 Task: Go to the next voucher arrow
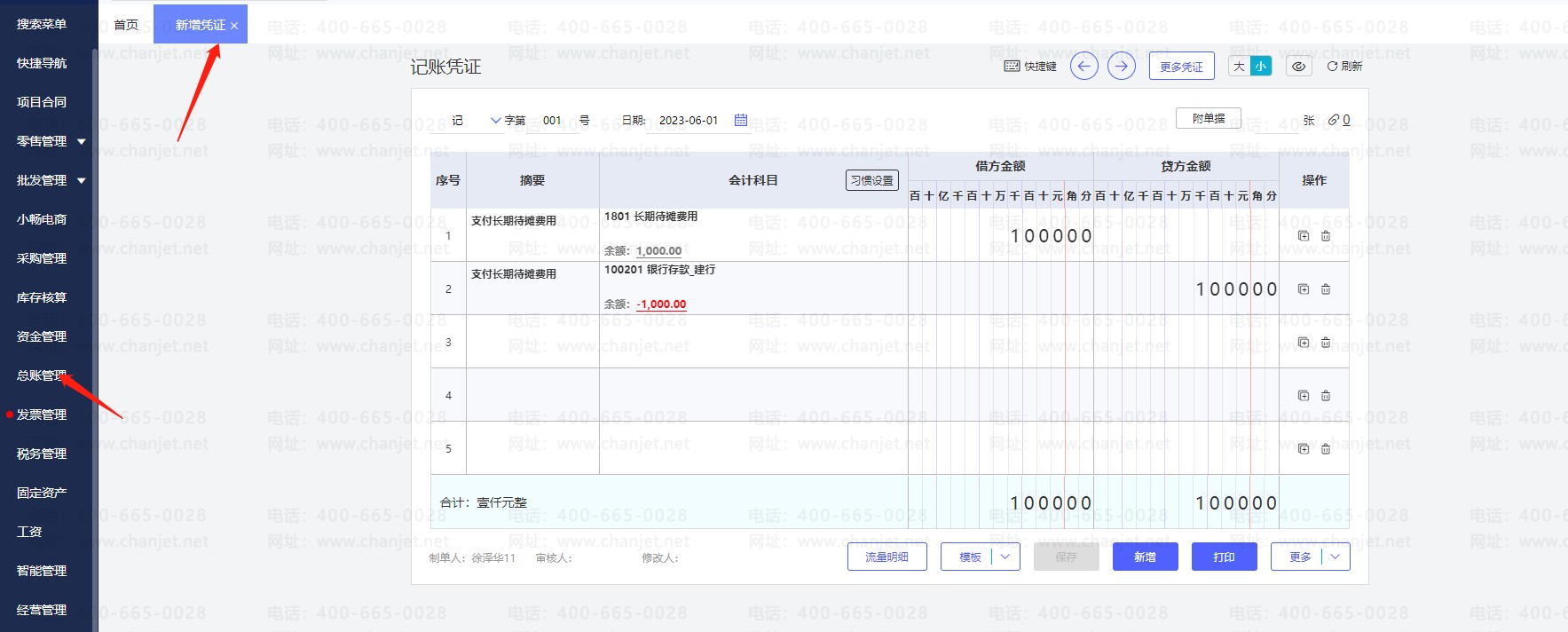point(1122,67)
